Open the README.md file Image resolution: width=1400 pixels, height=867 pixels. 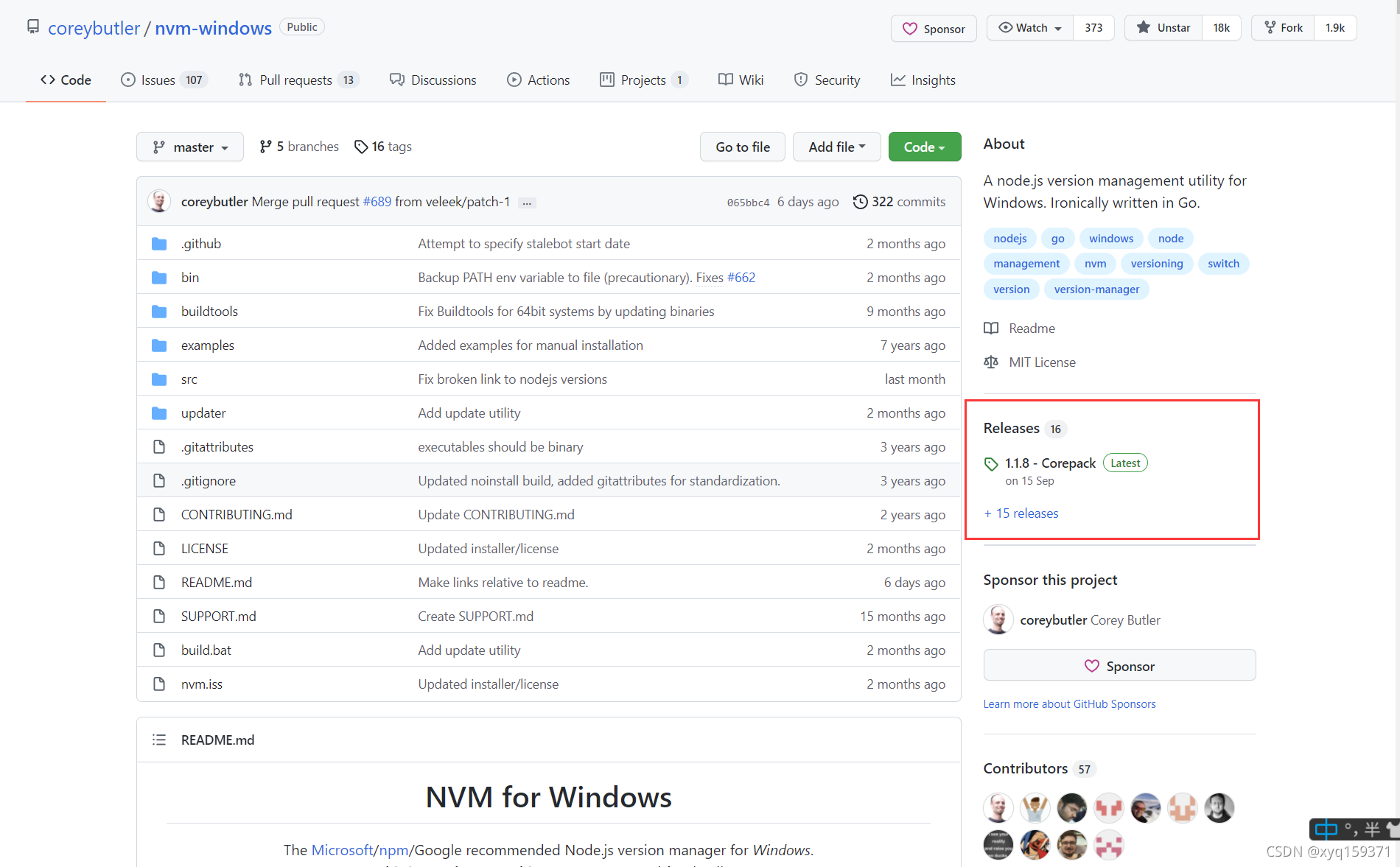[x=217, y=583]
